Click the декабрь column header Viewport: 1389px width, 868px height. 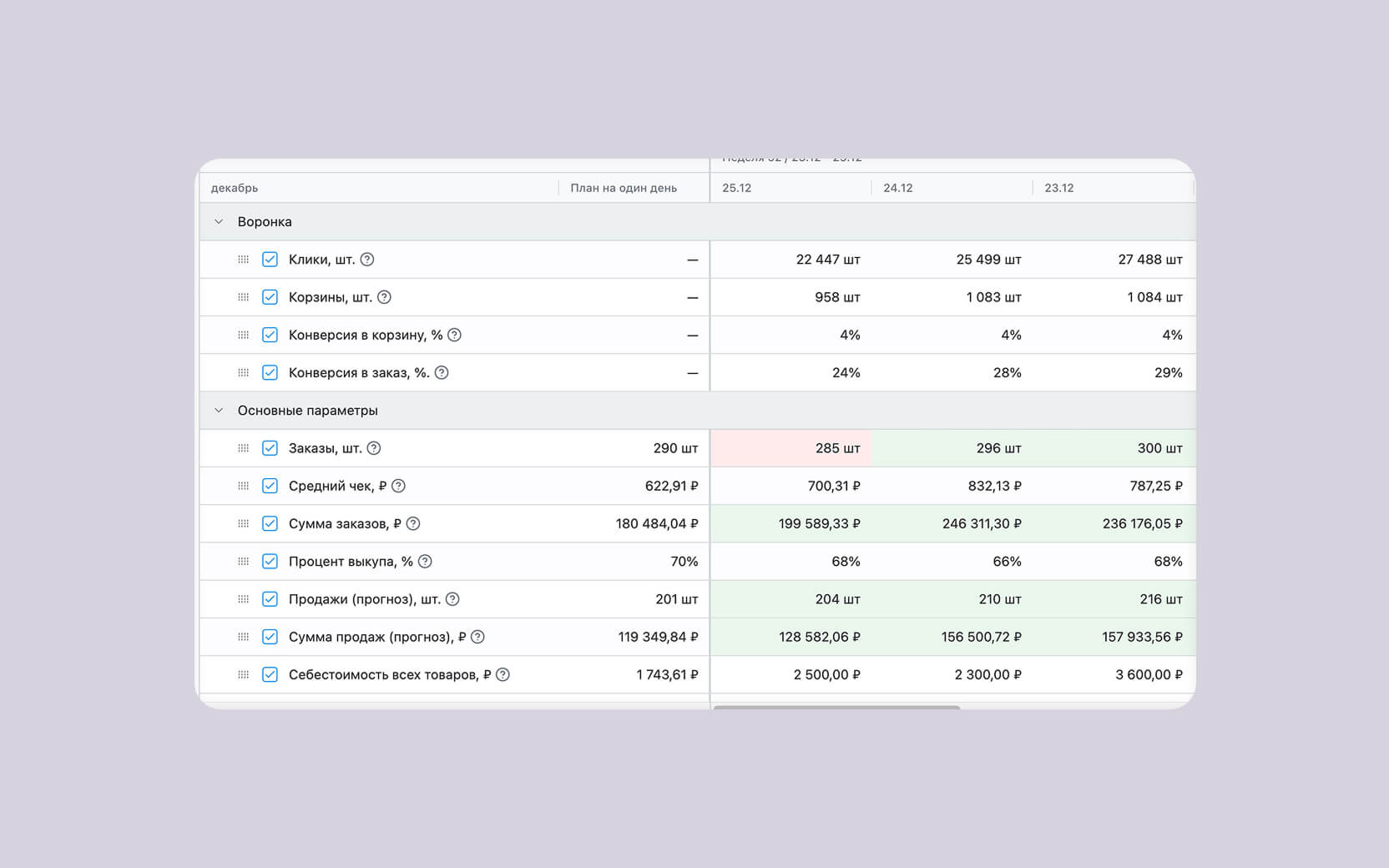click(x=235, y=188)
